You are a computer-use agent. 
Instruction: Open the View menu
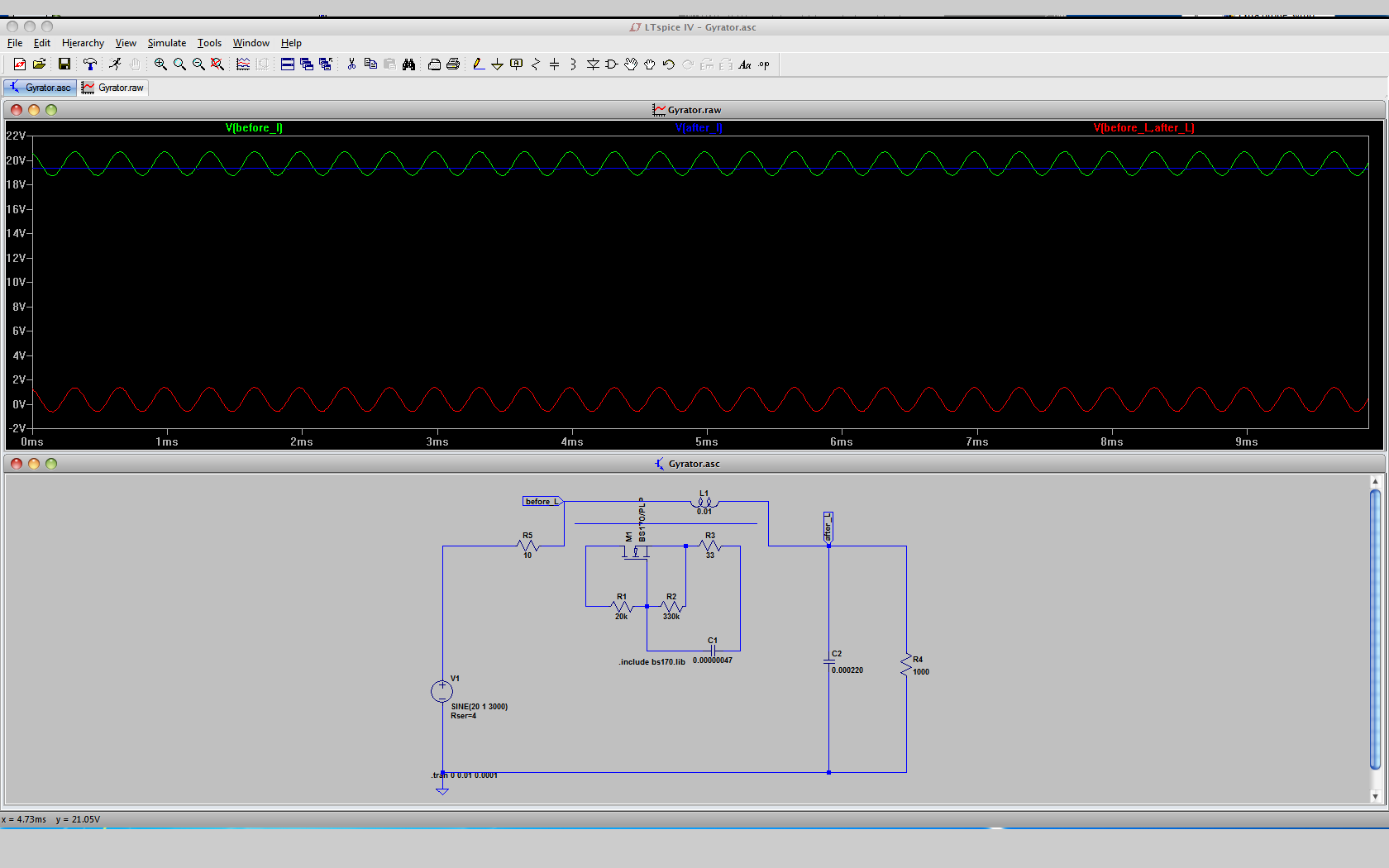tap(126, 43)
